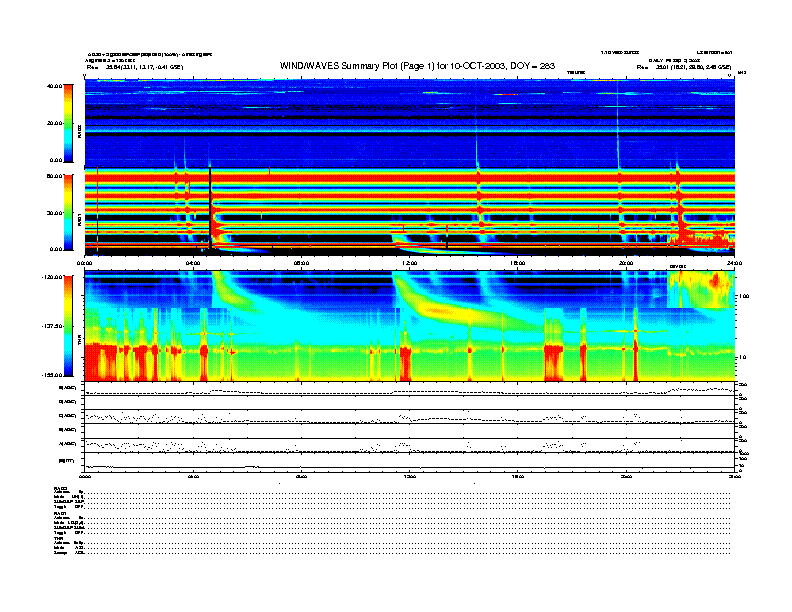The width and height of the screenshot is (792, 612).
Task: Click the first dotted line plot below the spectrograms
Action: click(410, 389)
